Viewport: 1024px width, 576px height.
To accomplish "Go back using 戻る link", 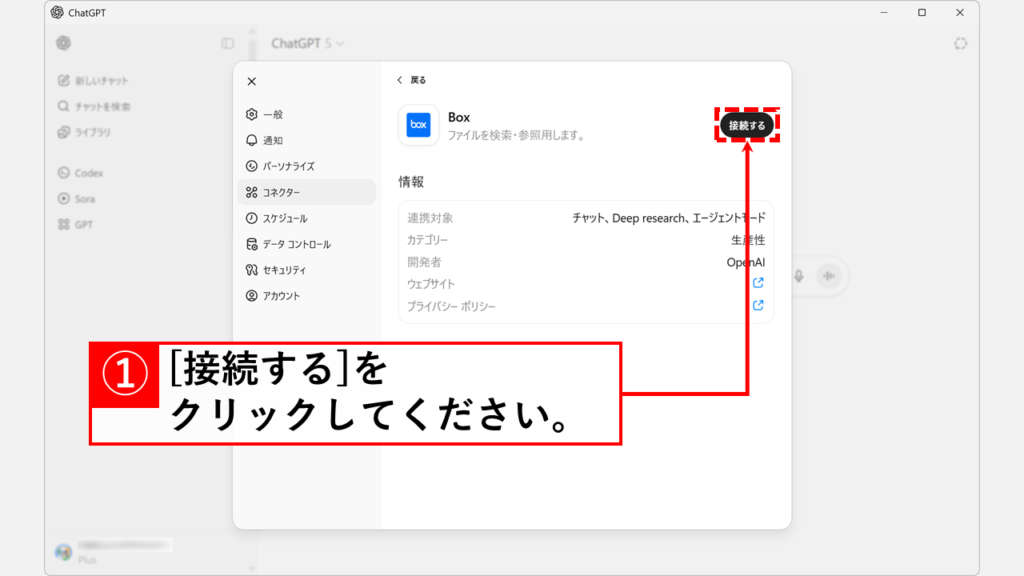I will (x=411, y=80).
